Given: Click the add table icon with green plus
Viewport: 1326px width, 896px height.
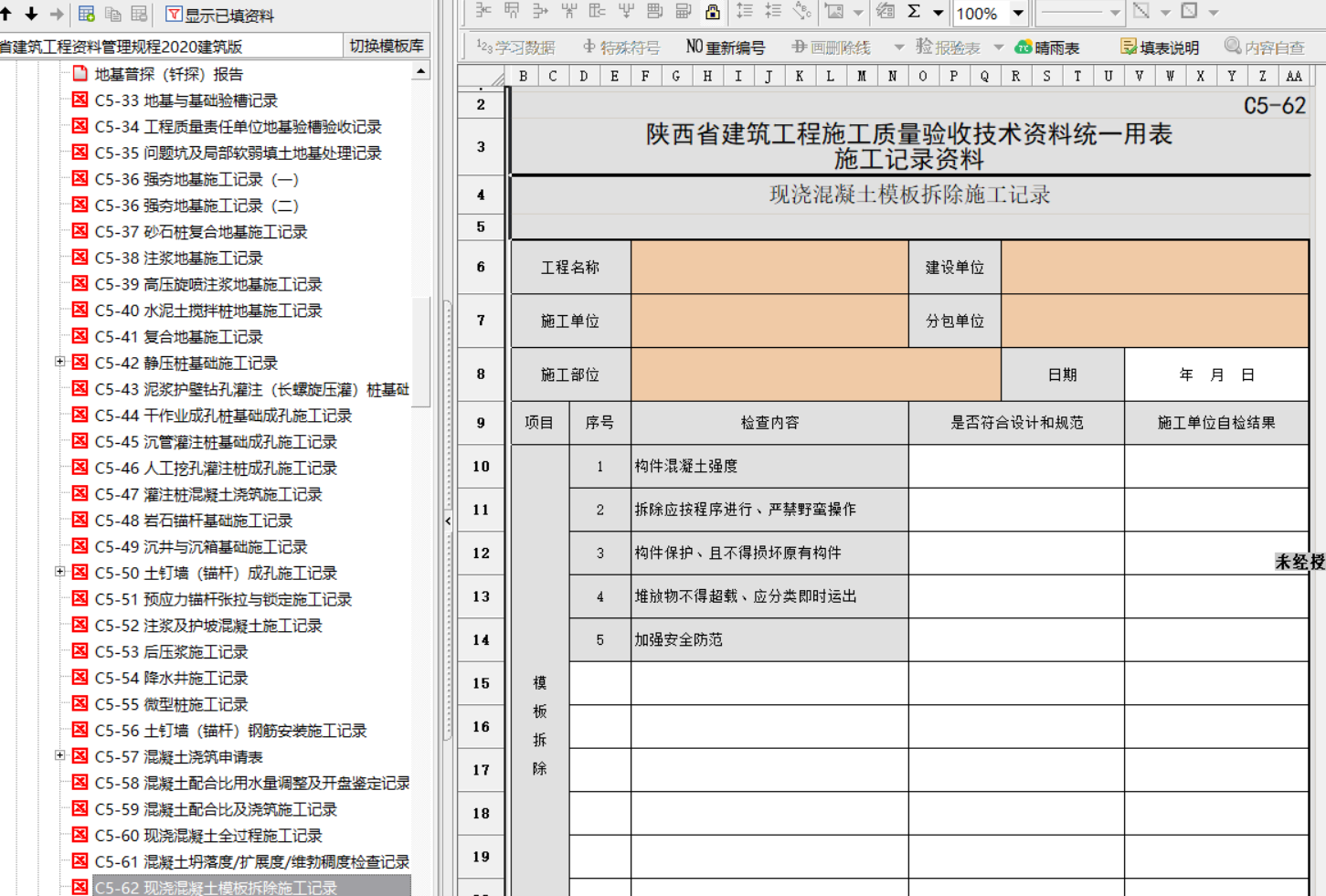Looking at the screenshot, I should pyautogui.click(x=87, y=14).
